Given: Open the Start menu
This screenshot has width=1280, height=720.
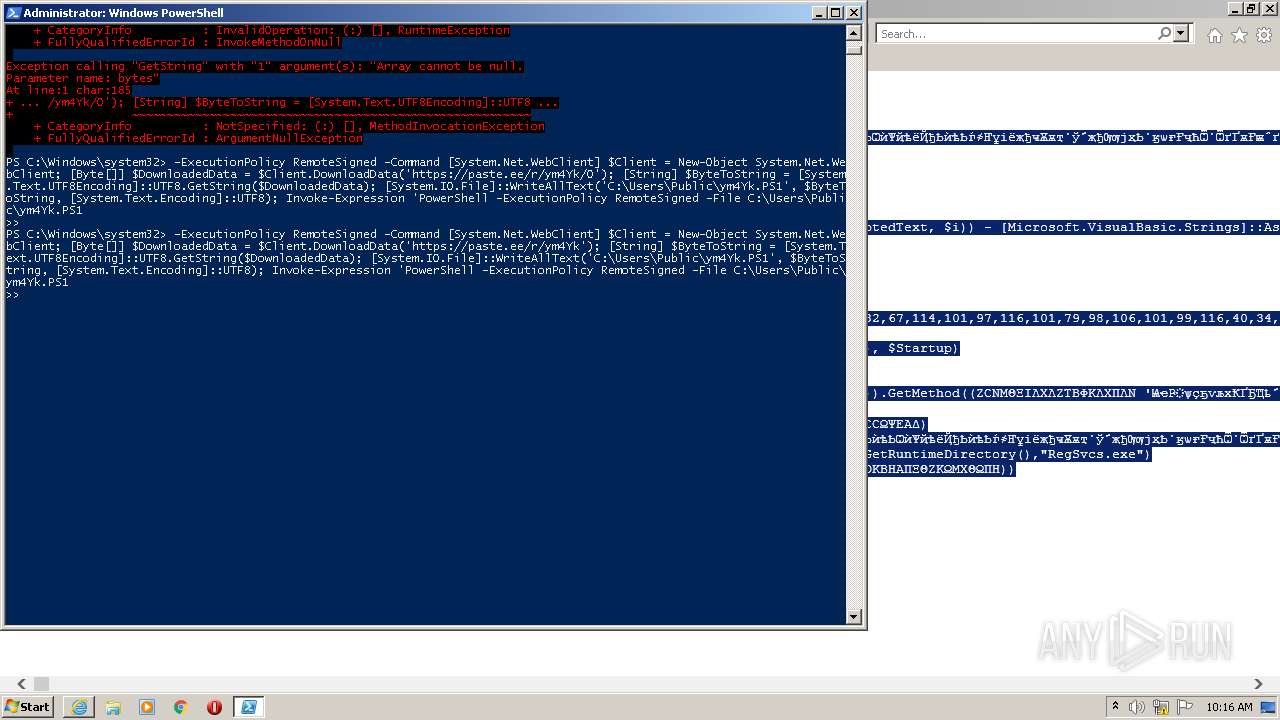Looking at the screenshot, I should pos(28,706).
